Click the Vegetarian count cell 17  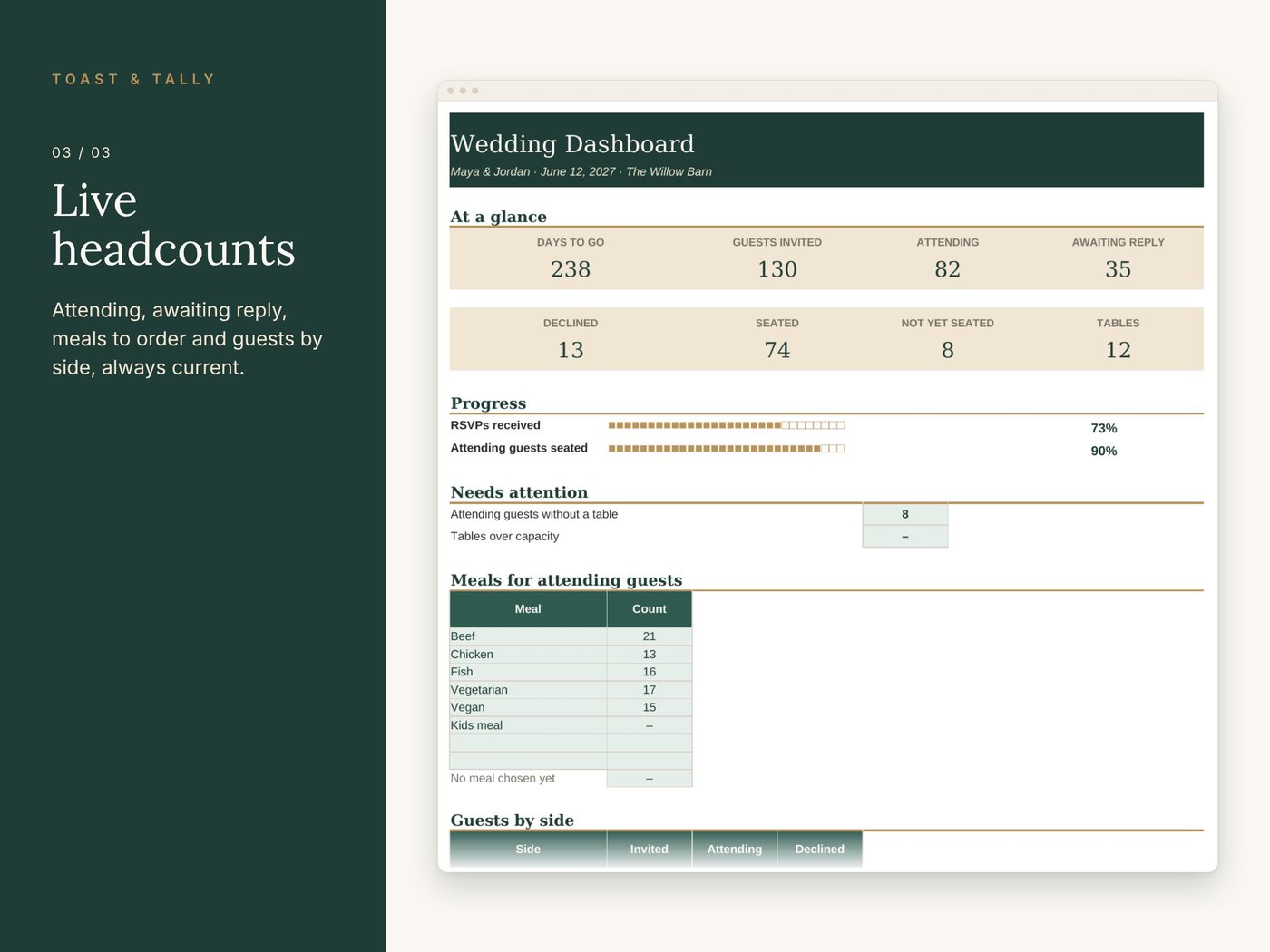click(x=650, y=690)
